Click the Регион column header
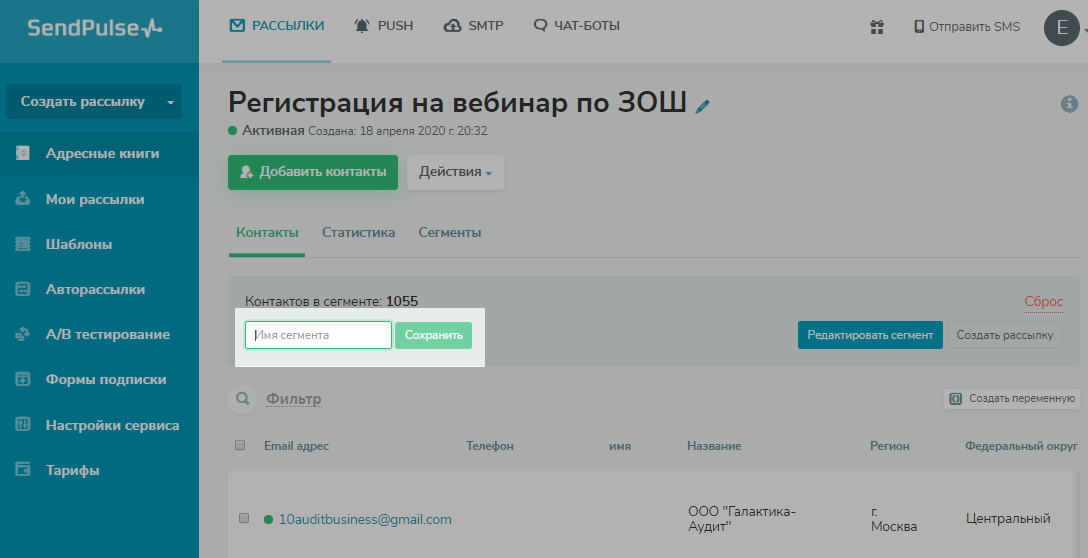 coord(890,446)
